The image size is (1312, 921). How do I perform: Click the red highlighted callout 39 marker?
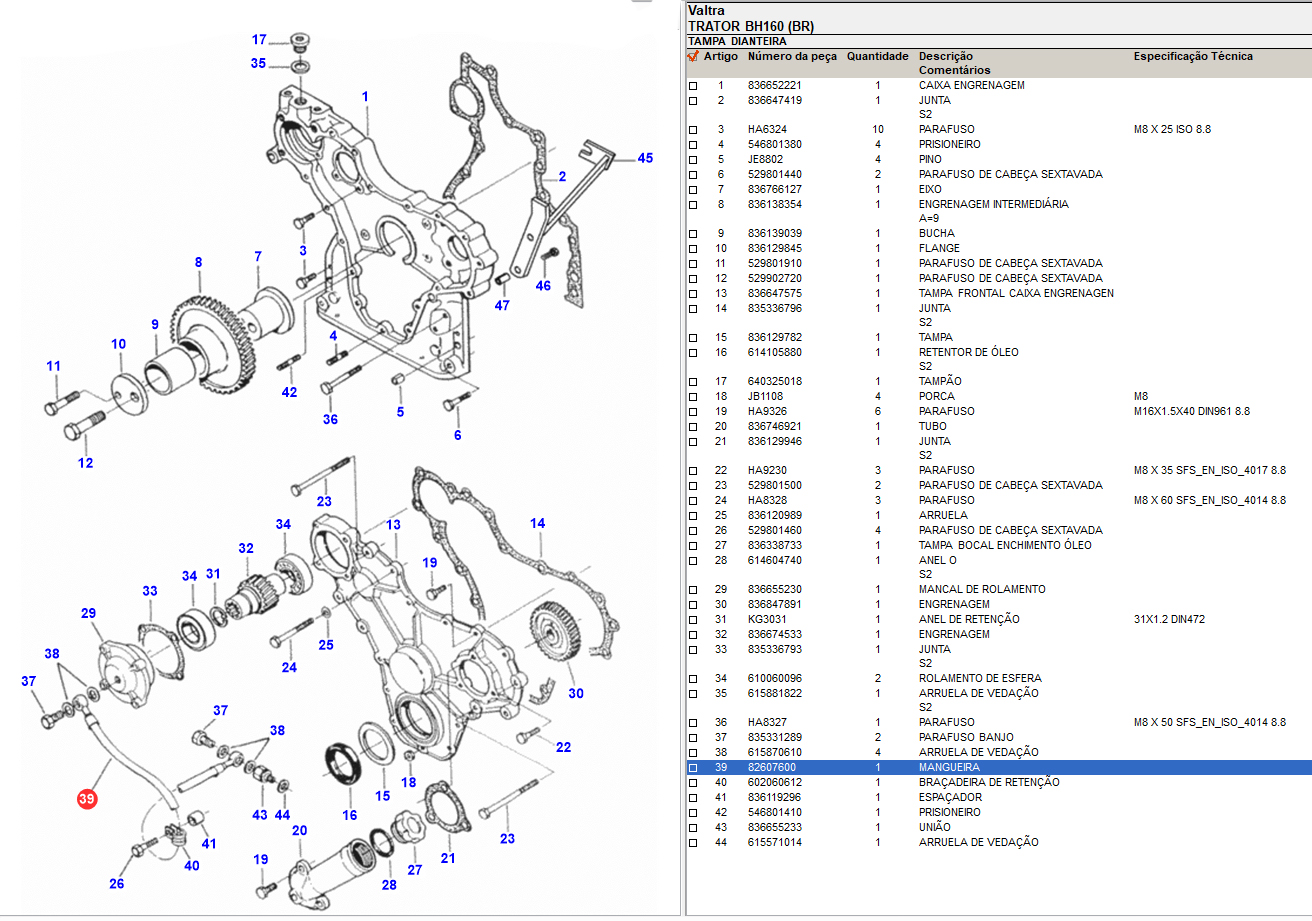[x=87, y=799]
